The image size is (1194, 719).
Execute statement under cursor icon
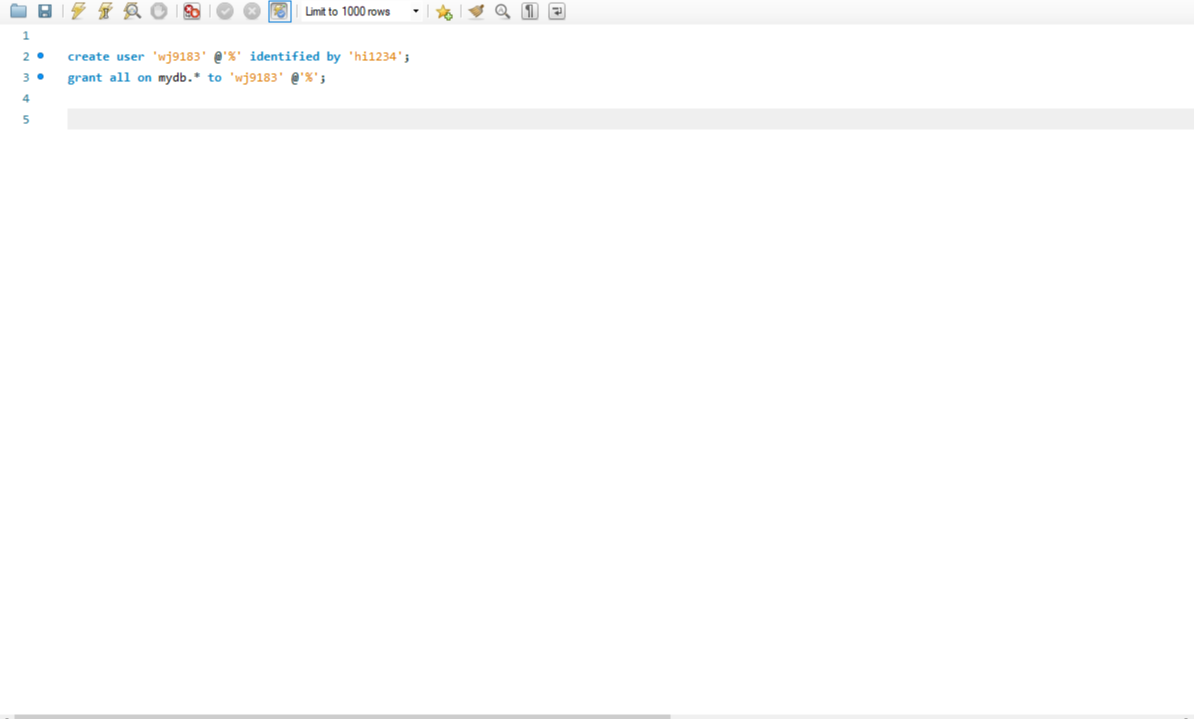[105, 11]
